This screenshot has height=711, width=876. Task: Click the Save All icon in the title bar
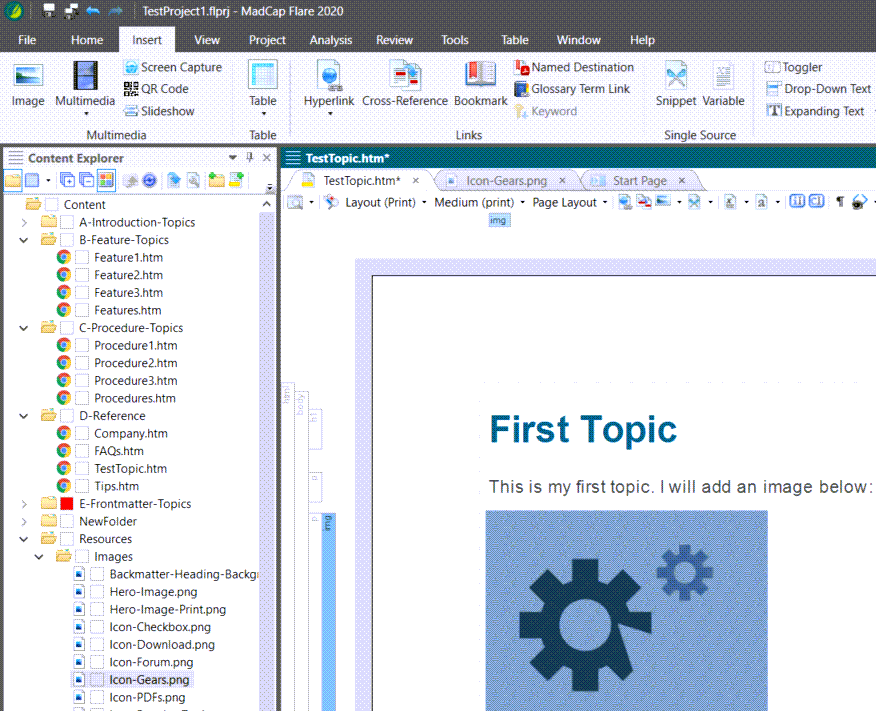pos(71,11)
